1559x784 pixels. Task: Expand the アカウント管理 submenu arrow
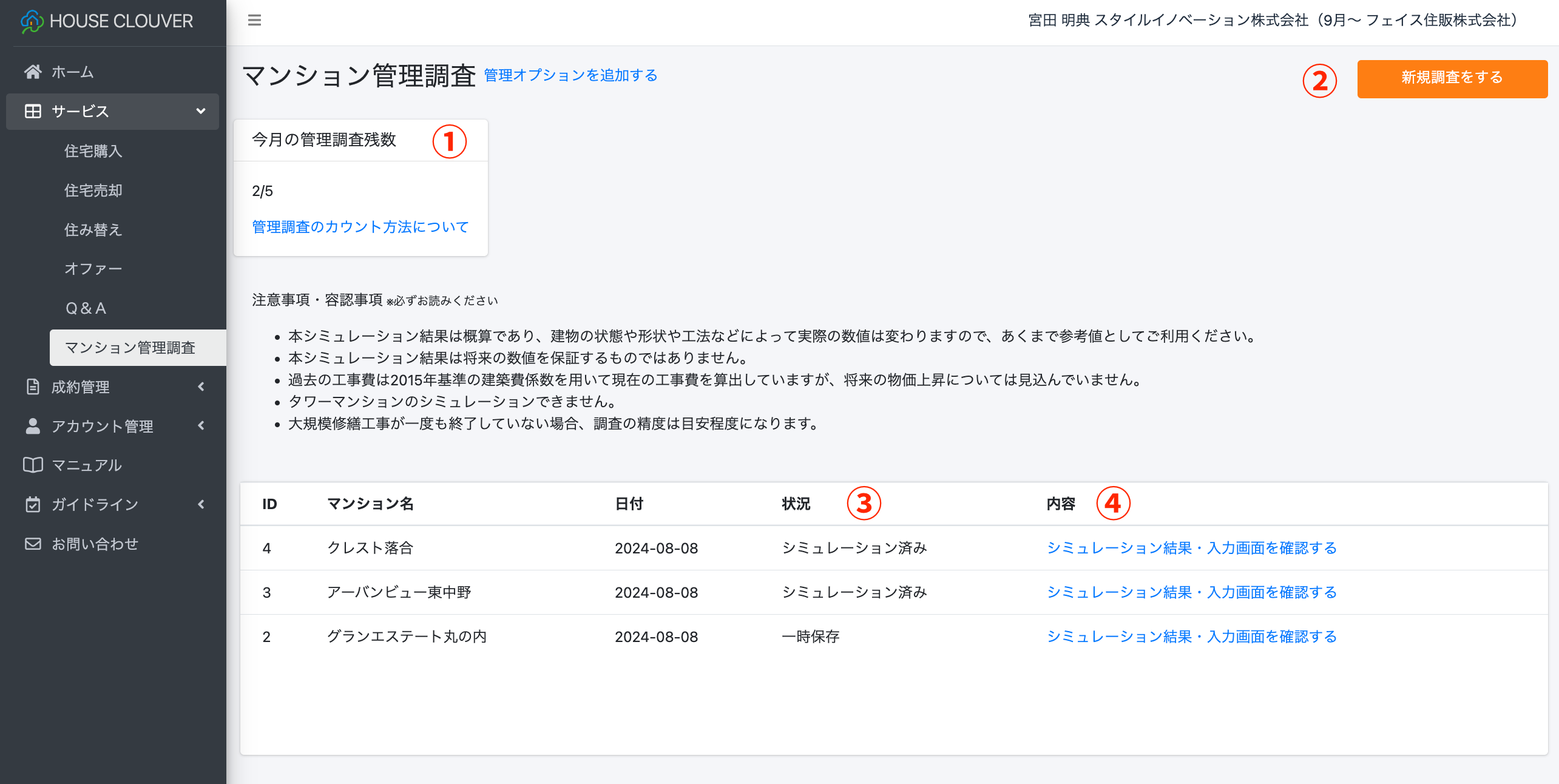[x=201, y=427]
